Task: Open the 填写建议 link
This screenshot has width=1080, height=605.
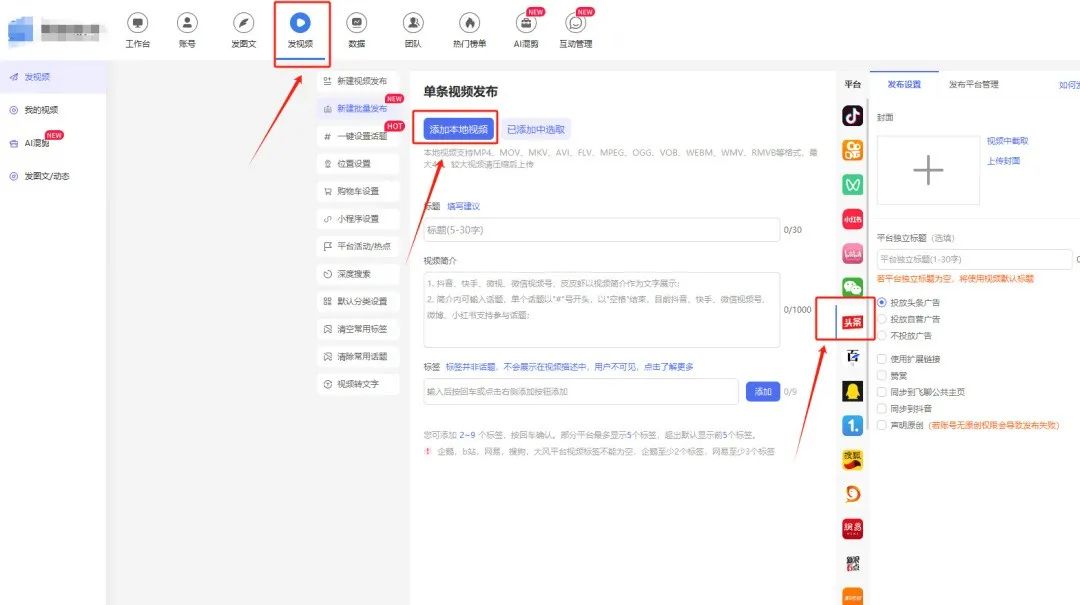Action: 464,206
